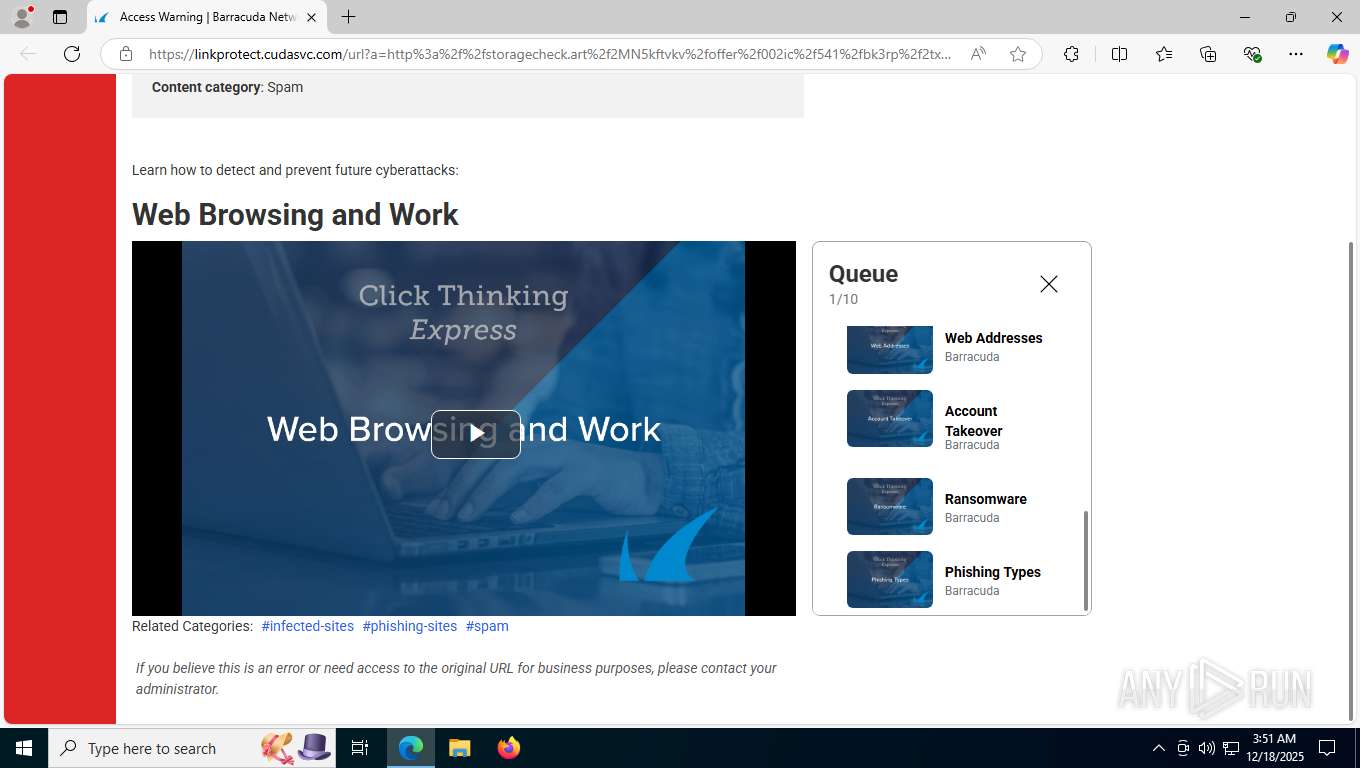Select the Ransomware queue title
This screenshot has width=1360, height=768.
tap(985, 499)
